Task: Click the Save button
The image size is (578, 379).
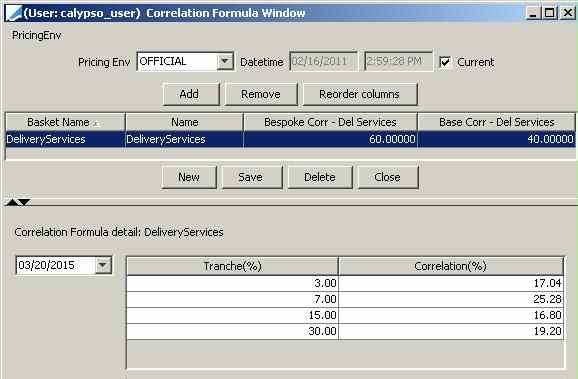Action: [252, 177]
